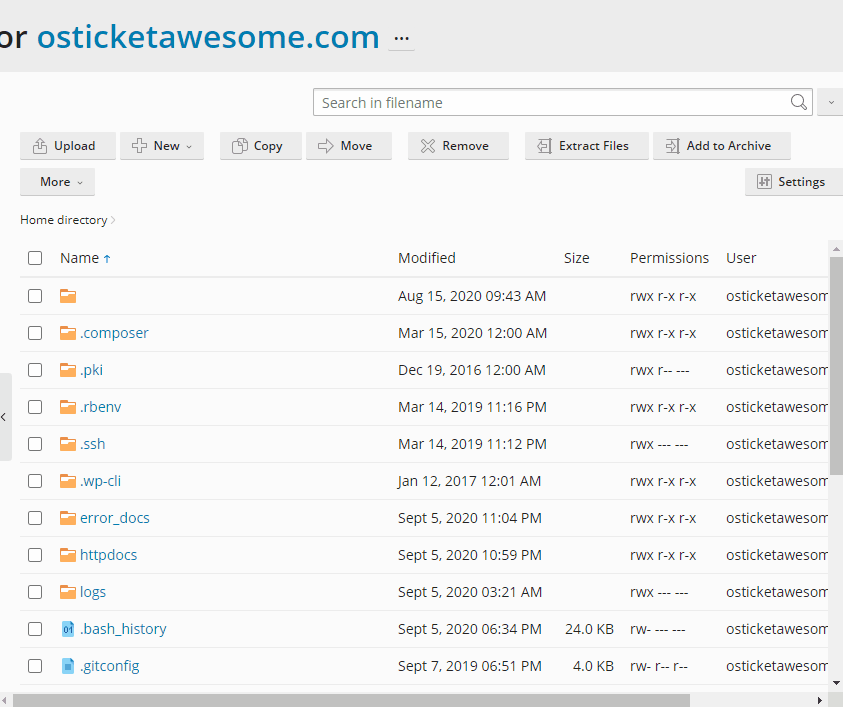Image resolution: width=843 pixels, height=707 pixels.
Task: Click the Remove button
Action: (x=458, y=146)
